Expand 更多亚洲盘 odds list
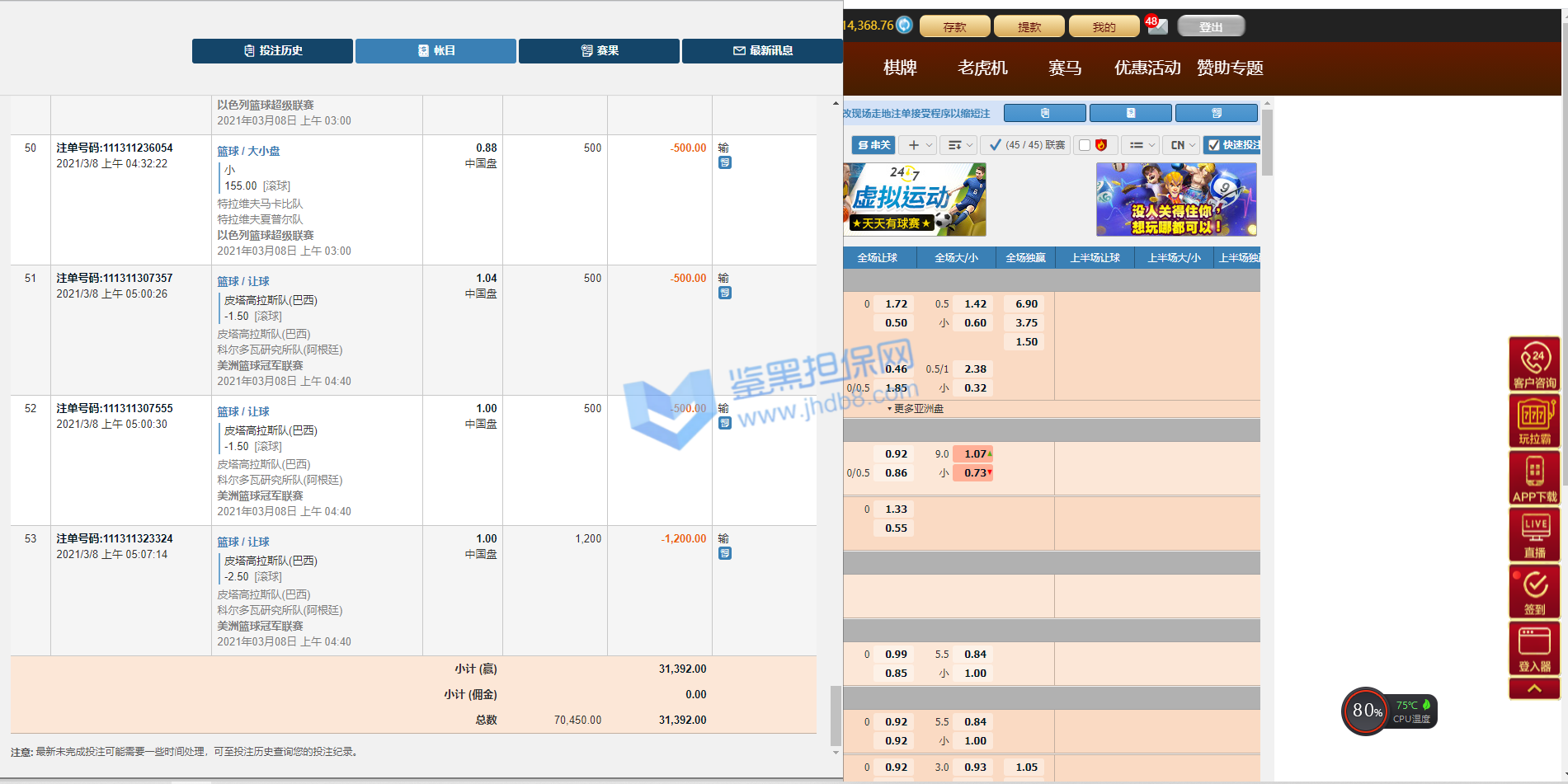 coord(916,409)
